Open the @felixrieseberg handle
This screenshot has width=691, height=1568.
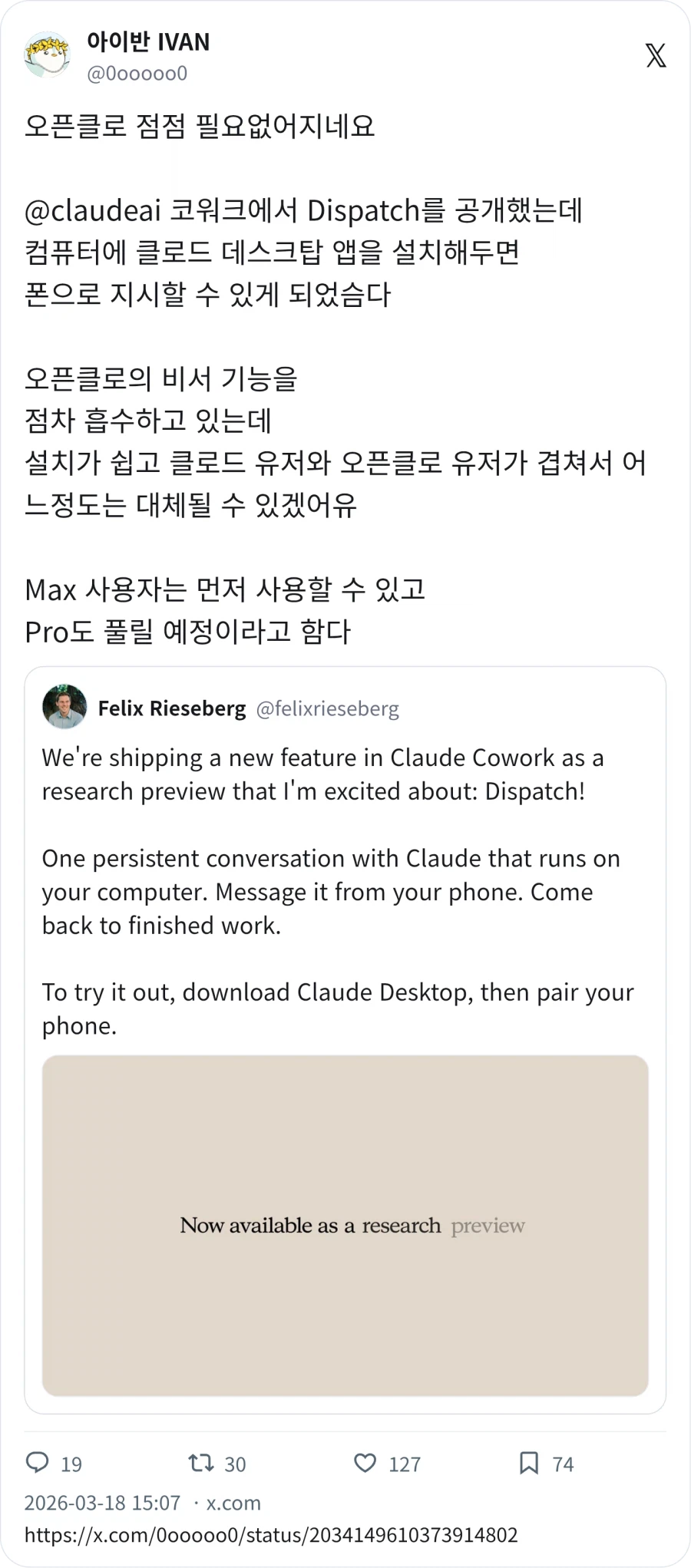[328, 708]
